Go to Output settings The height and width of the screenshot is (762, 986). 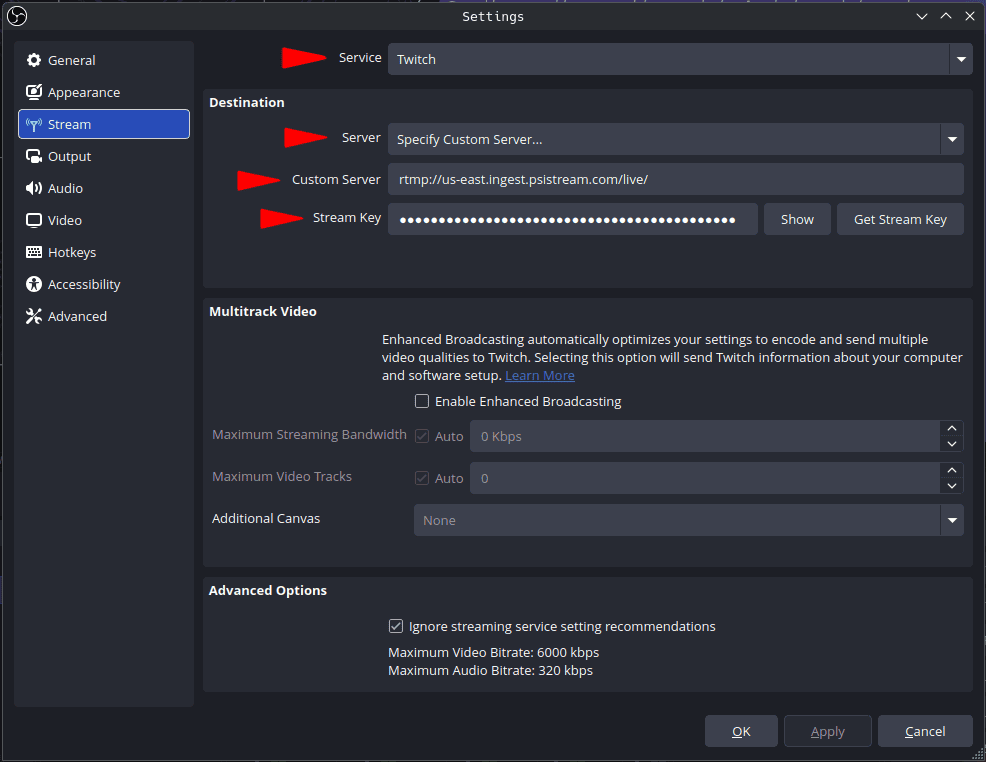tap(104, 157)
